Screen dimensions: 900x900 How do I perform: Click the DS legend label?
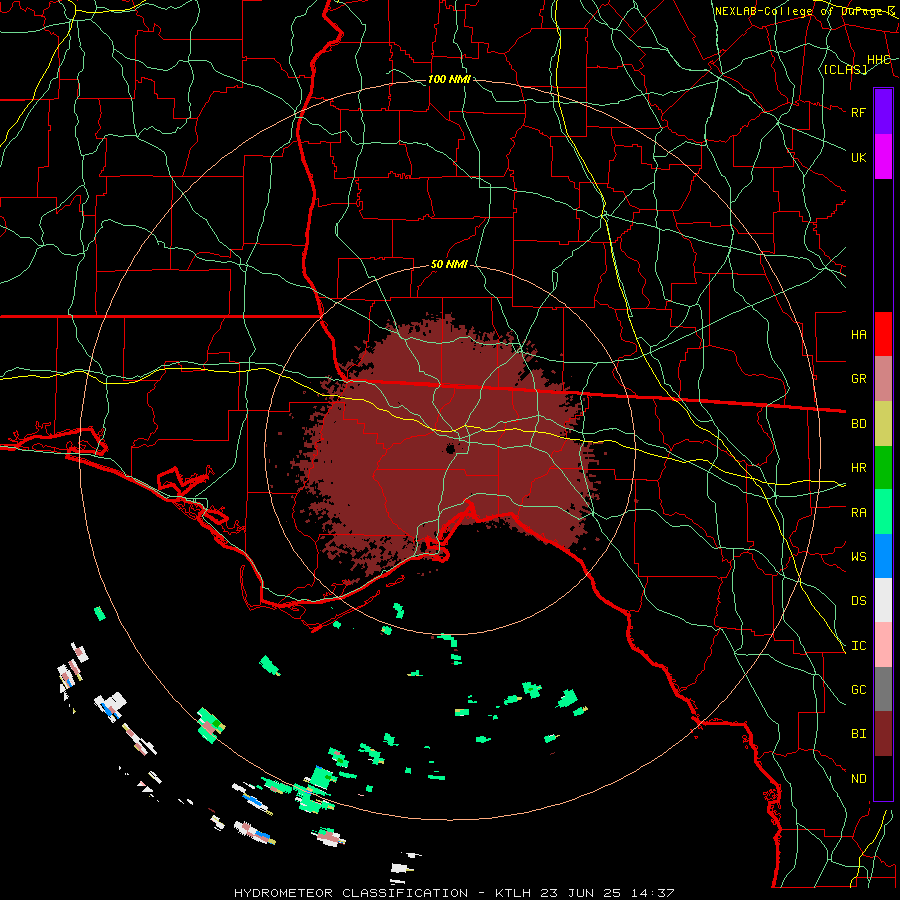pos(859,601)
